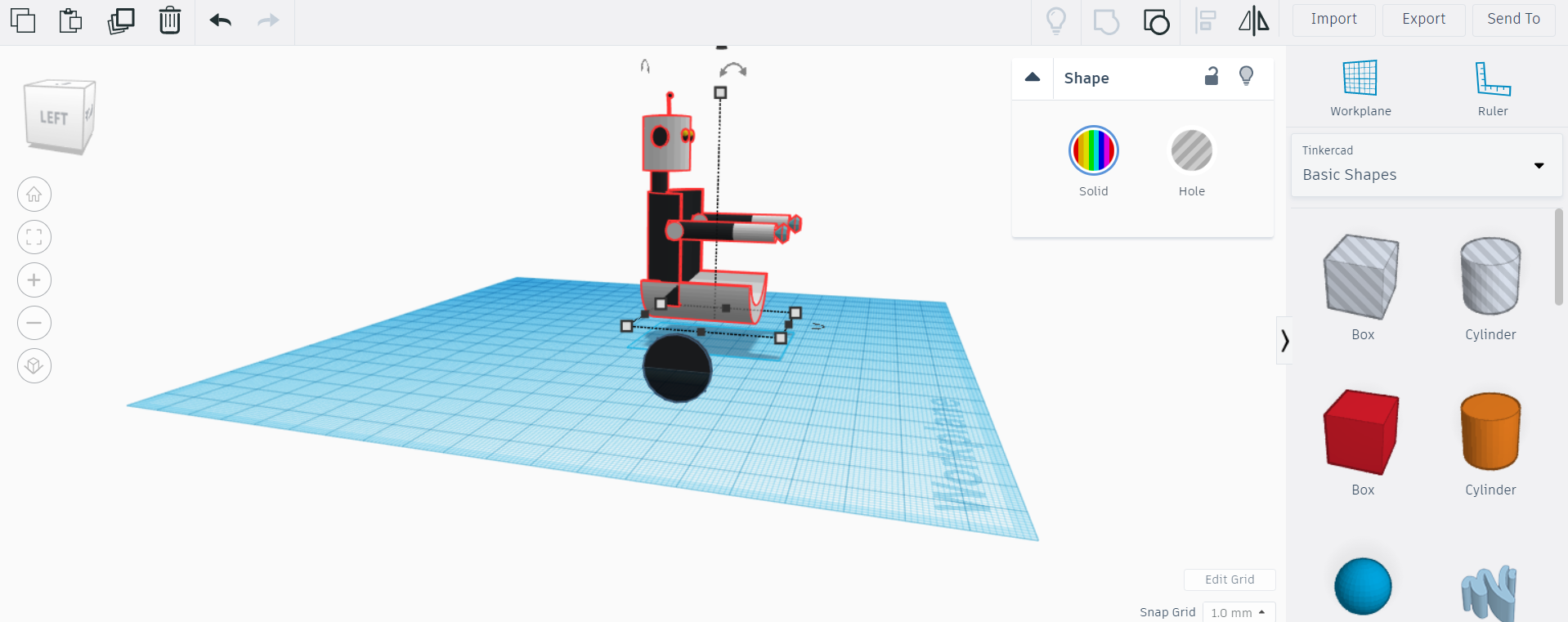Click the Send To button
The image size is (1568, 622).
point(1513,20)
